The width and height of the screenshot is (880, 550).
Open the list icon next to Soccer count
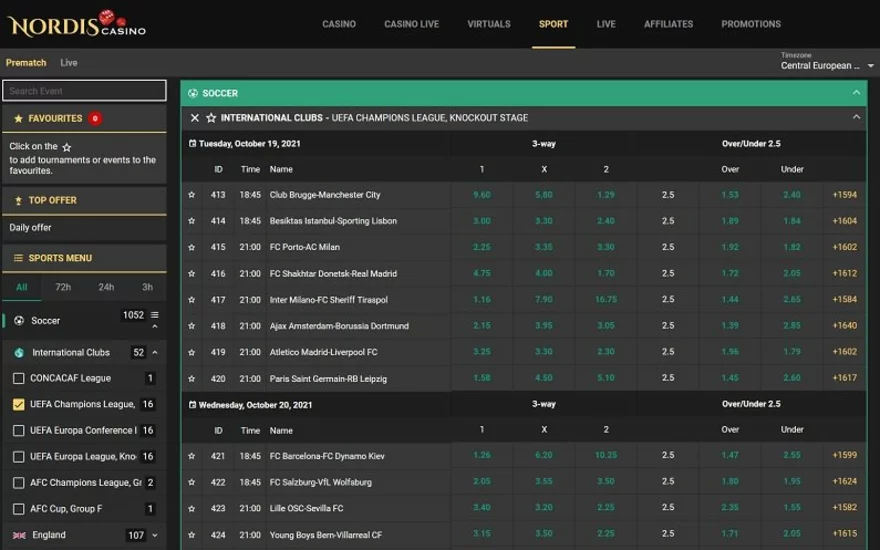(x=154, y=315)
